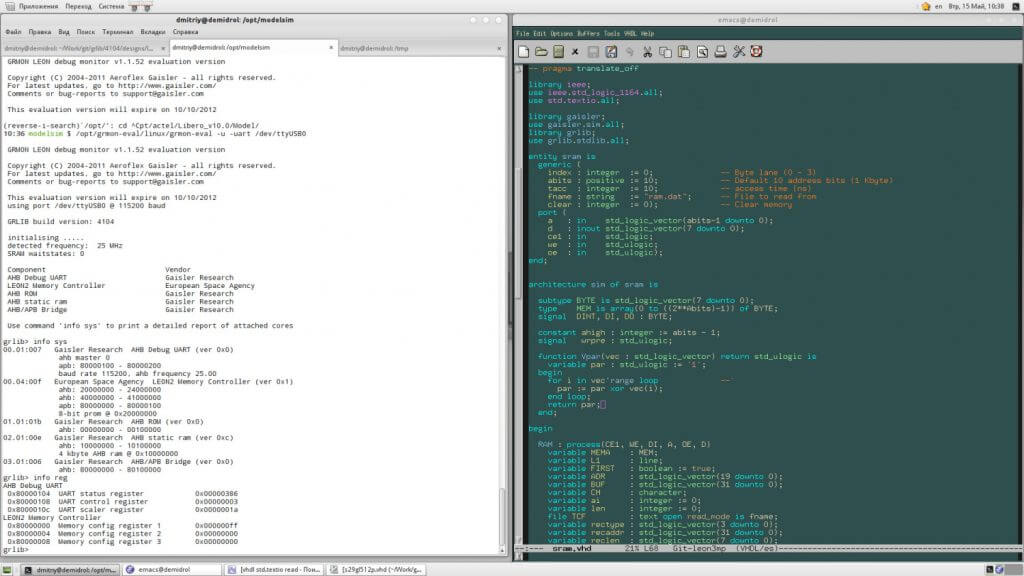Switch to the grlib designs terminal tab
The width and height of the screenshot is (1024, 576).
[80, 47]
